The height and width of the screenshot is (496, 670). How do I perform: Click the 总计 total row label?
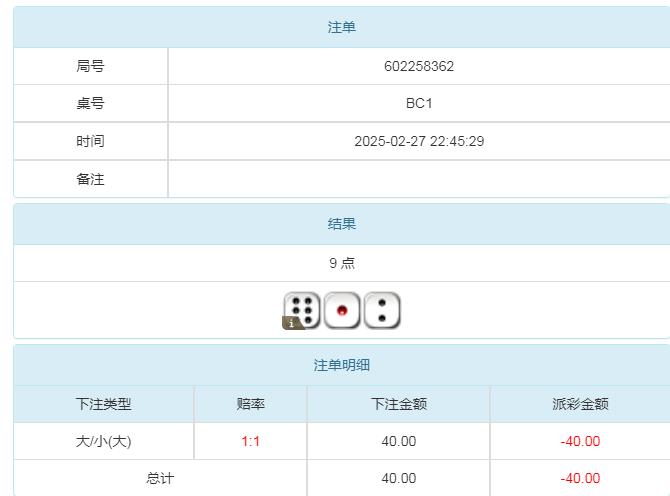click(160, 478)
